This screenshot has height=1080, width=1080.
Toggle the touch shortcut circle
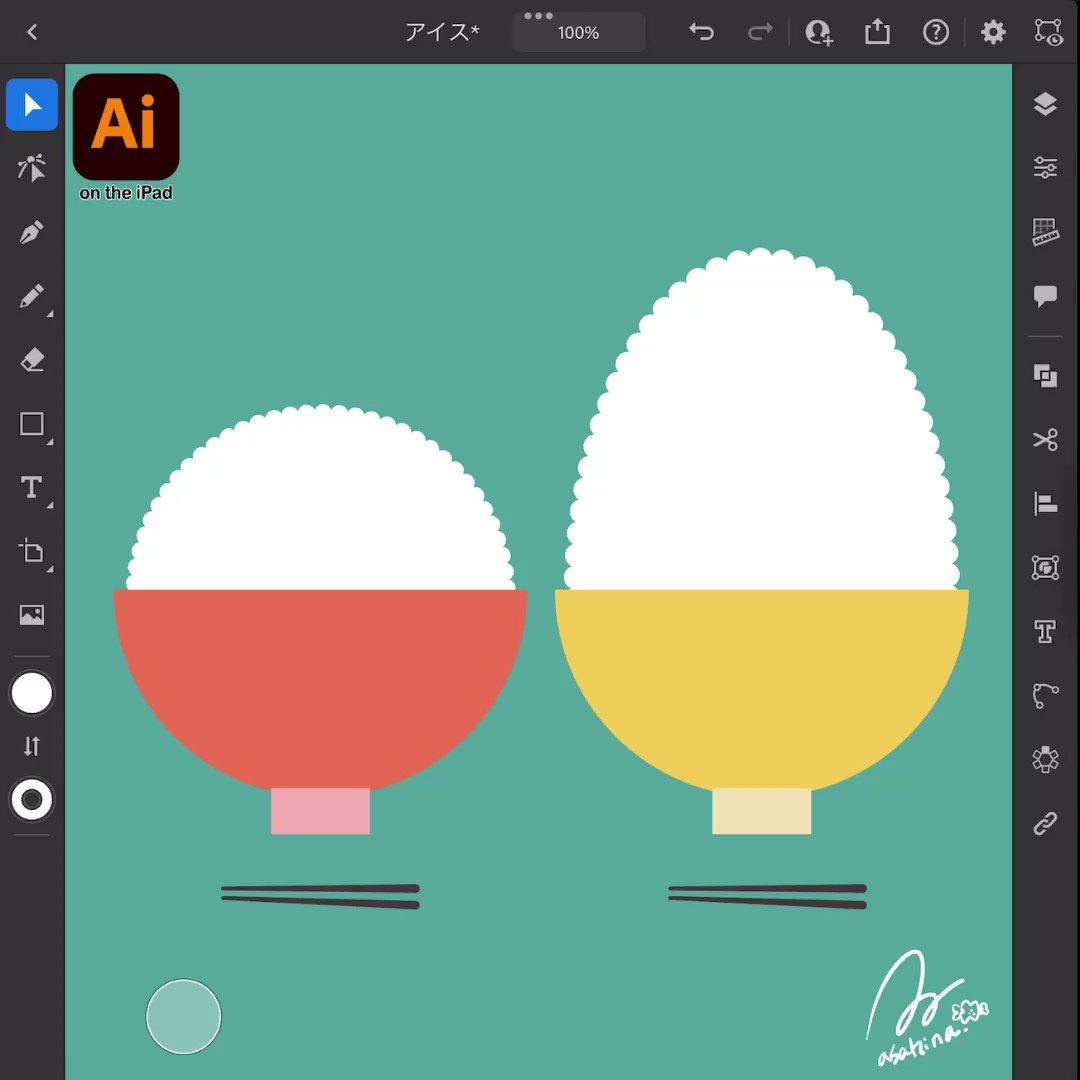pyautogui.click(x=183, y=1016)
